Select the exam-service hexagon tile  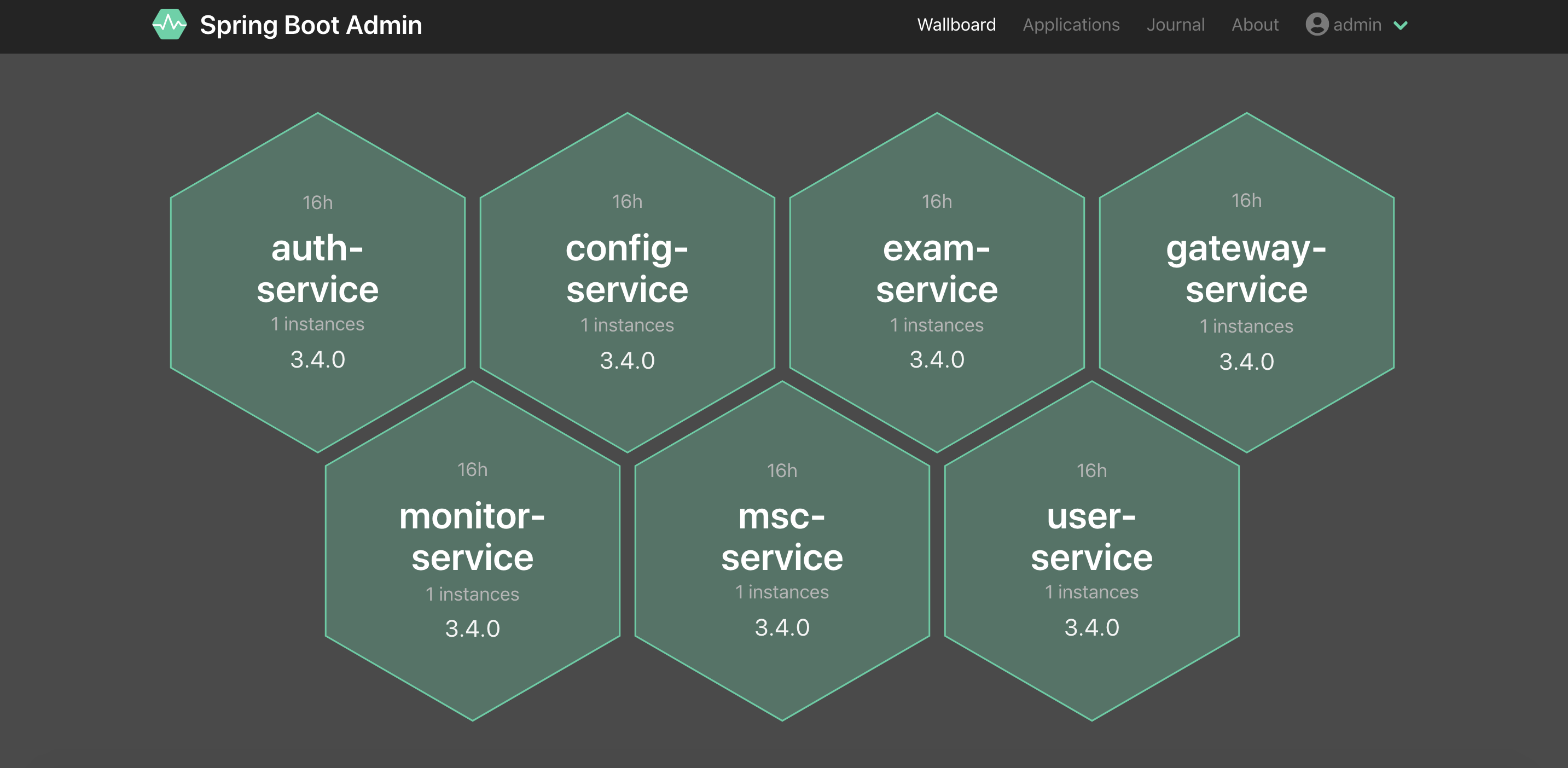pyautogui.click(x=937, y=282)
